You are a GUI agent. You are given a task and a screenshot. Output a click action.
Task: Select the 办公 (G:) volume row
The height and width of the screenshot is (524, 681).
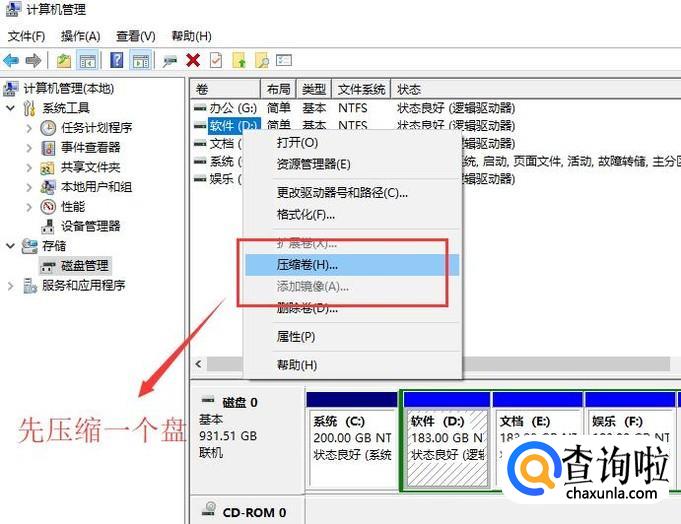(x=436, y=108)
